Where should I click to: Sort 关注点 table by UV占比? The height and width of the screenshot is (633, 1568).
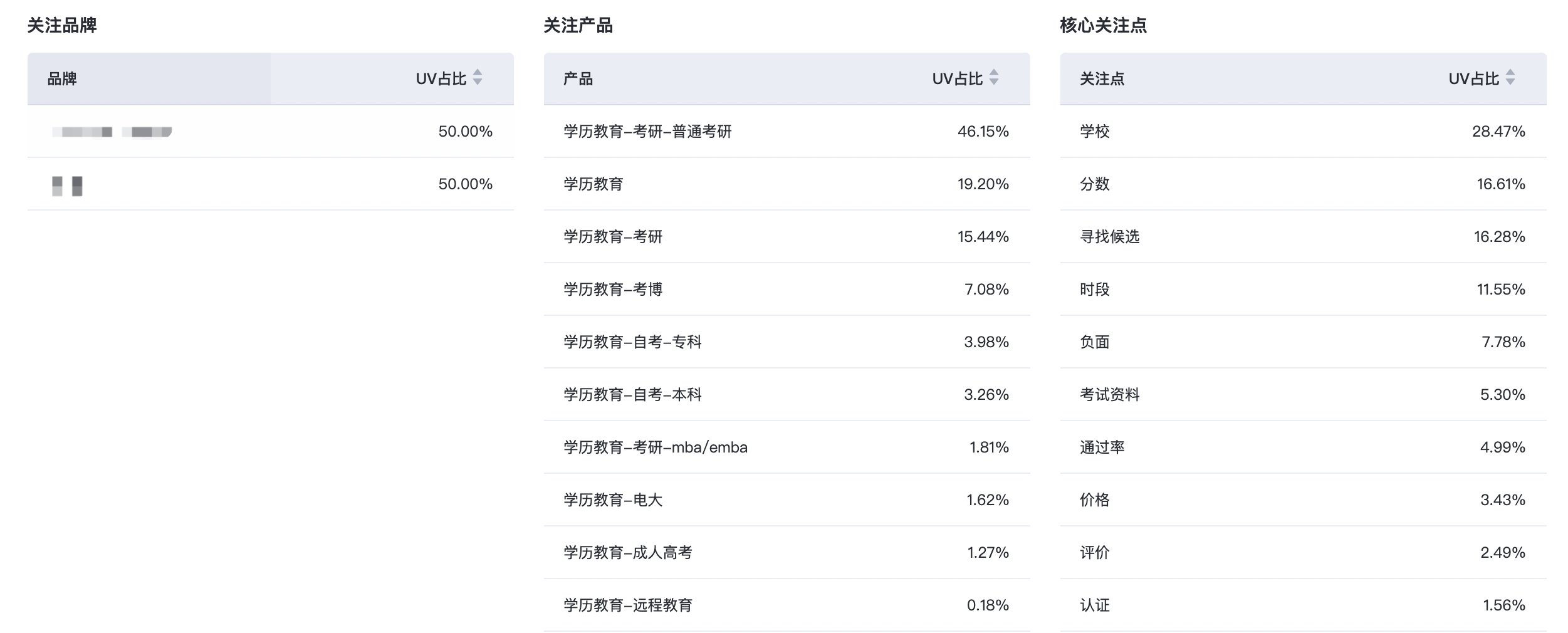pos(1510,78)
